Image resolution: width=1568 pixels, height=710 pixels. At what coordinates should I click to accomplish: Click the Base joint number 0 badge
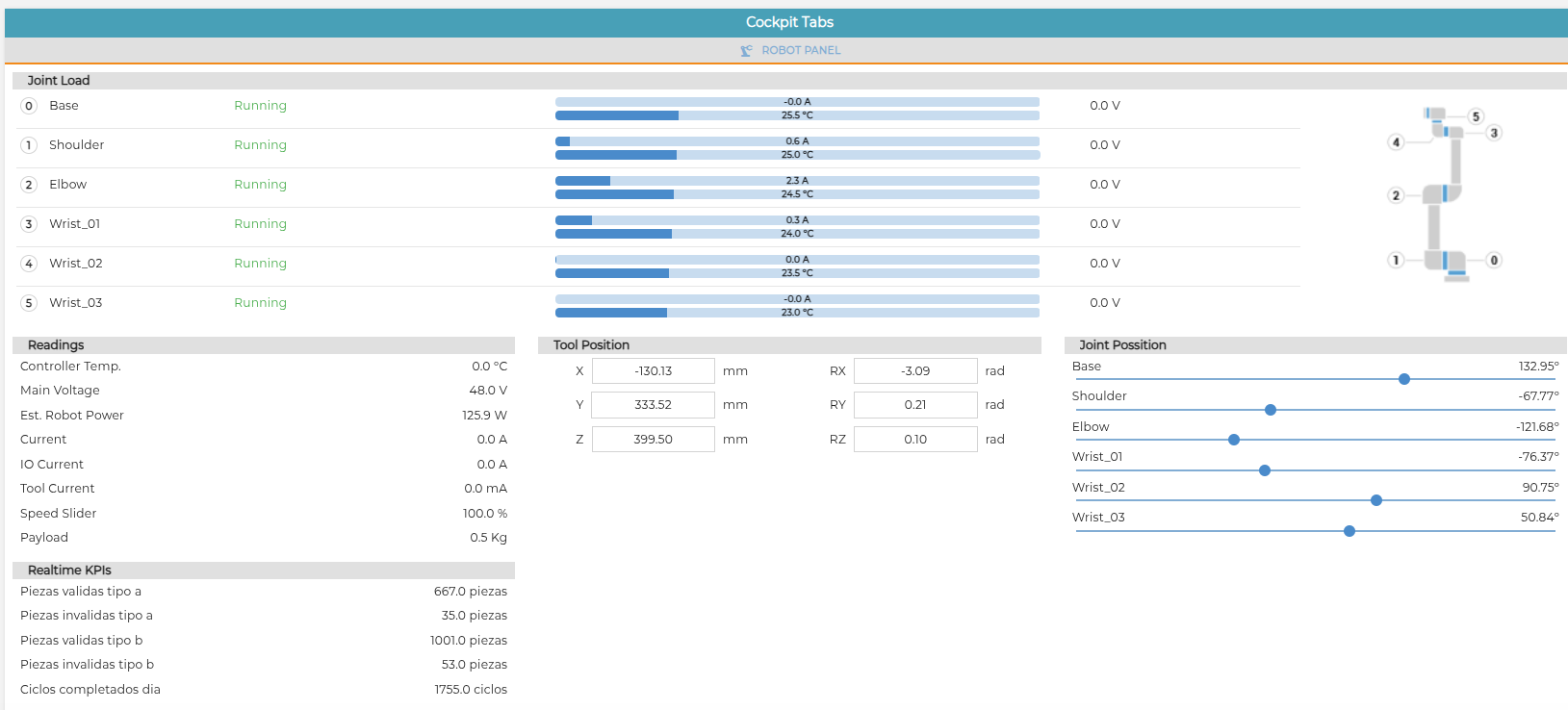point(29,106)
